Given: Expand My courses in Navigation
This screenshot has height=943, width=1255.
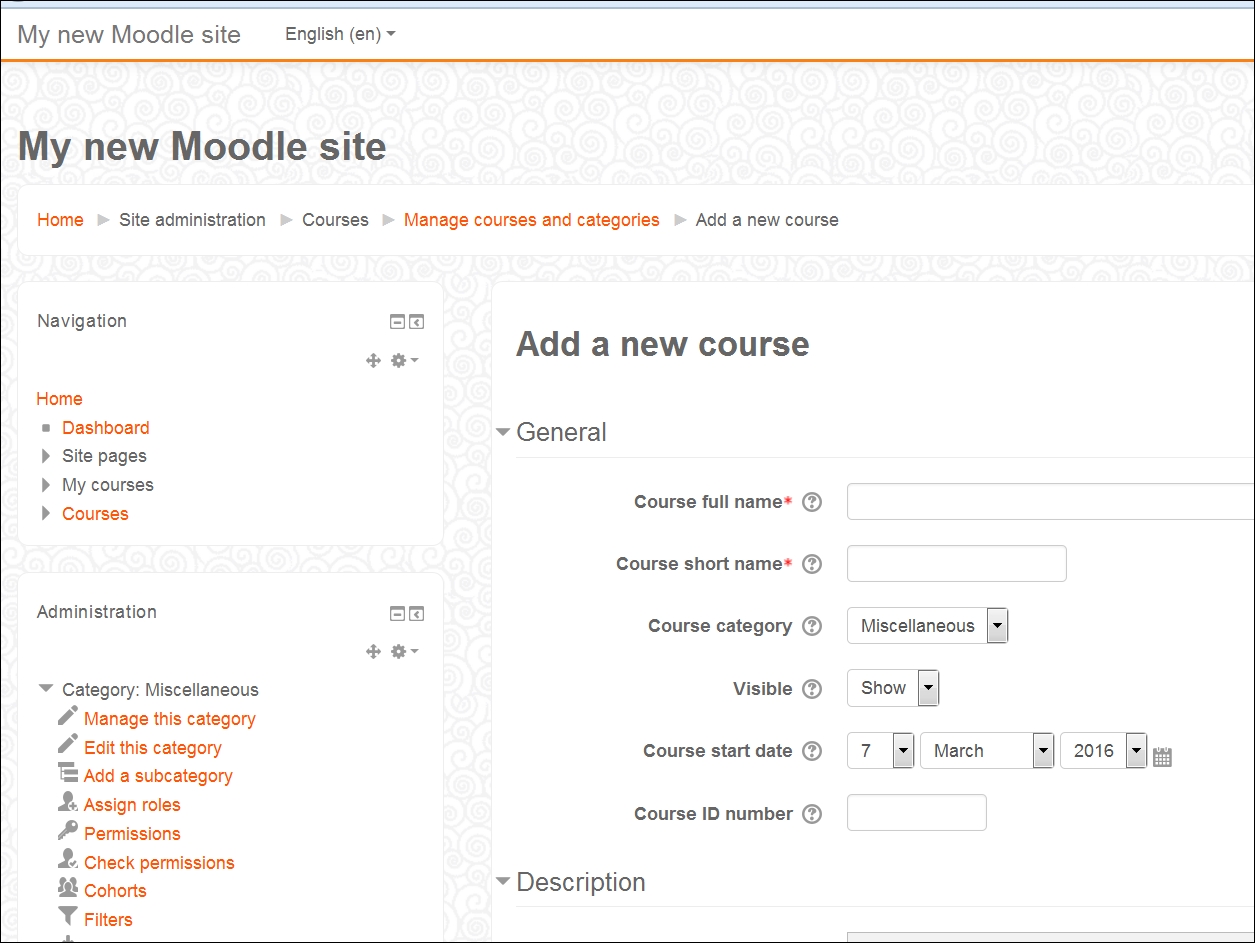Looking at the screenshot, I should (x=45, y=485).
